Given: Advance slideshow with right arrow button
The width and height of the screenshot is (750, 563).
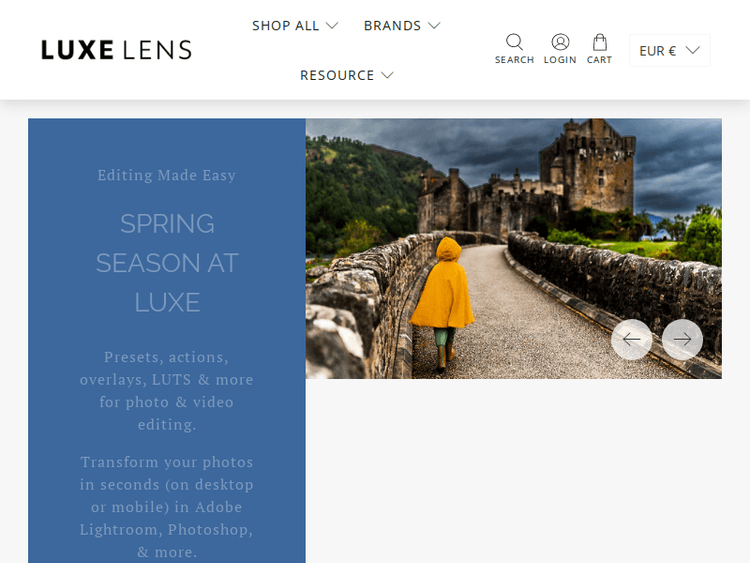Looking at the screenshot, I should tap(683, 339).
